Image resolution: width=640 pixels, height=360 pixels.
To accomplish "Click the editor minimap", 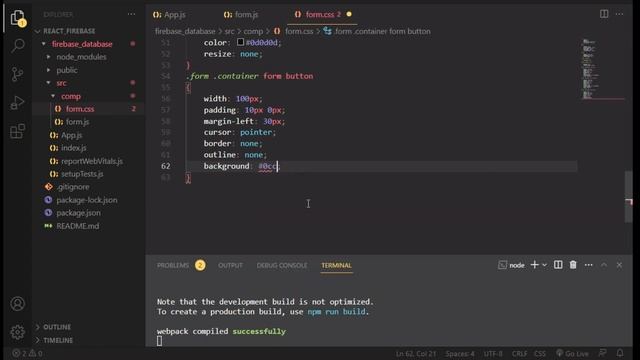I will click(x=602, y=69).
